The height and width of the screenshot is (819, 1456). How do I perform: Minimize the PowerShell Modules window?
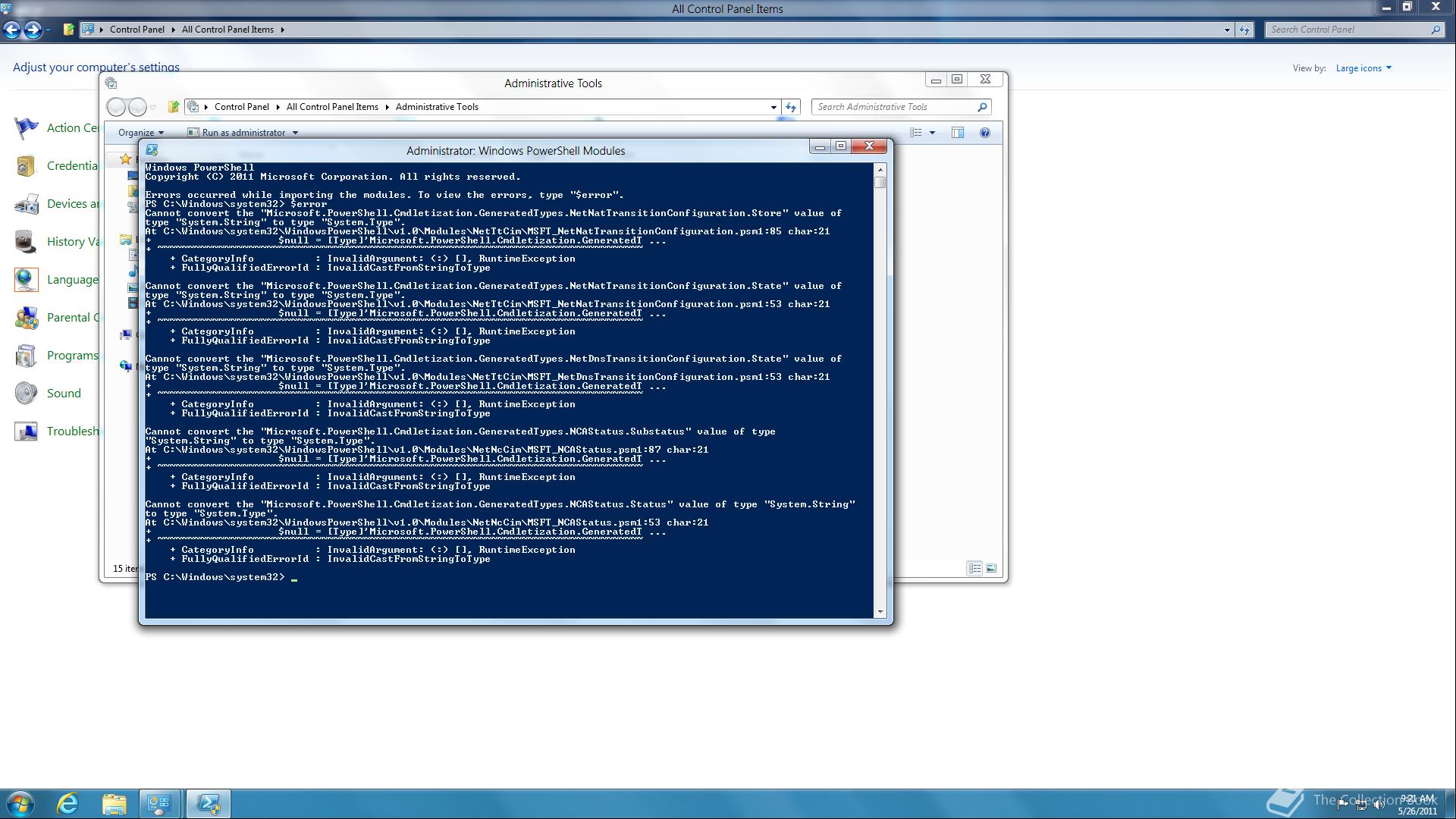pos(820,146)
